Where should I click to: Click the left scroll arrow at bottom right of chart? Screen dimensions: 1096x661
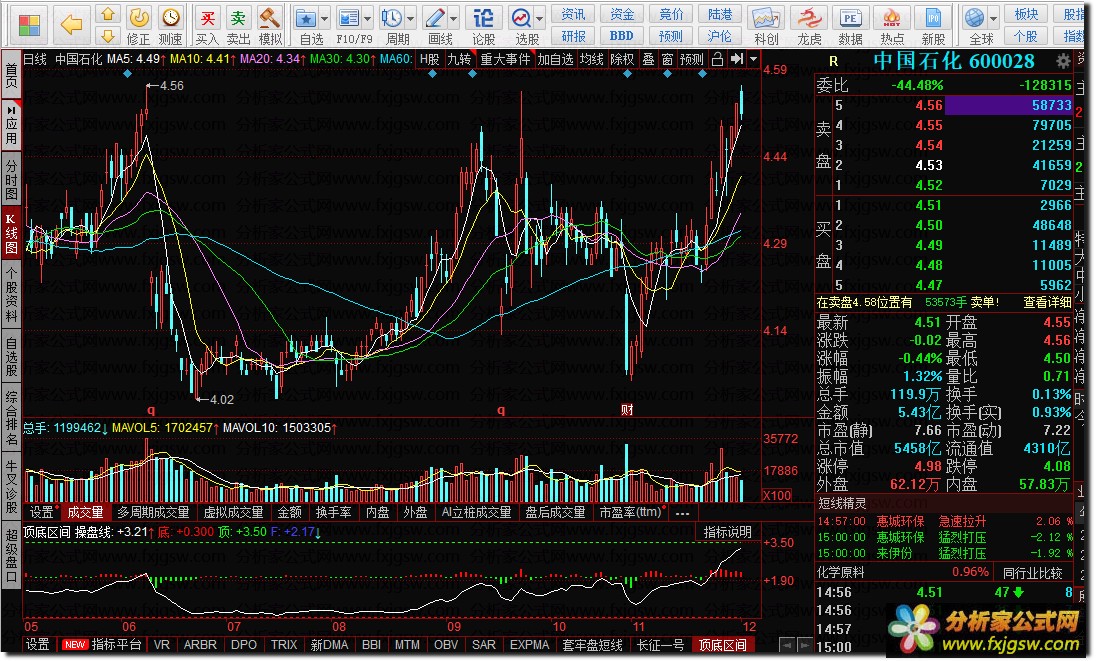point(787,645)
